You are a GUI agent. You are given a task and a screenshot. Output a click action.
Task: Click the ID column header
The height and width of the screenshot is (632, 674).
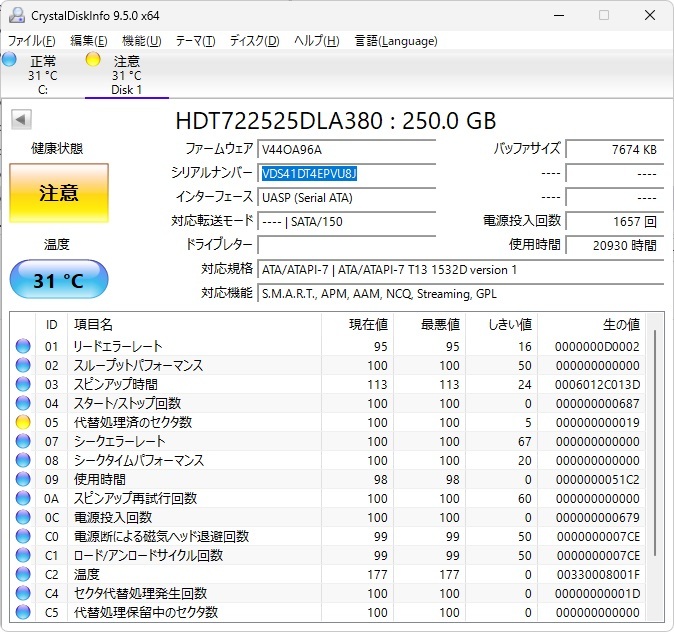tap(51, 325)
